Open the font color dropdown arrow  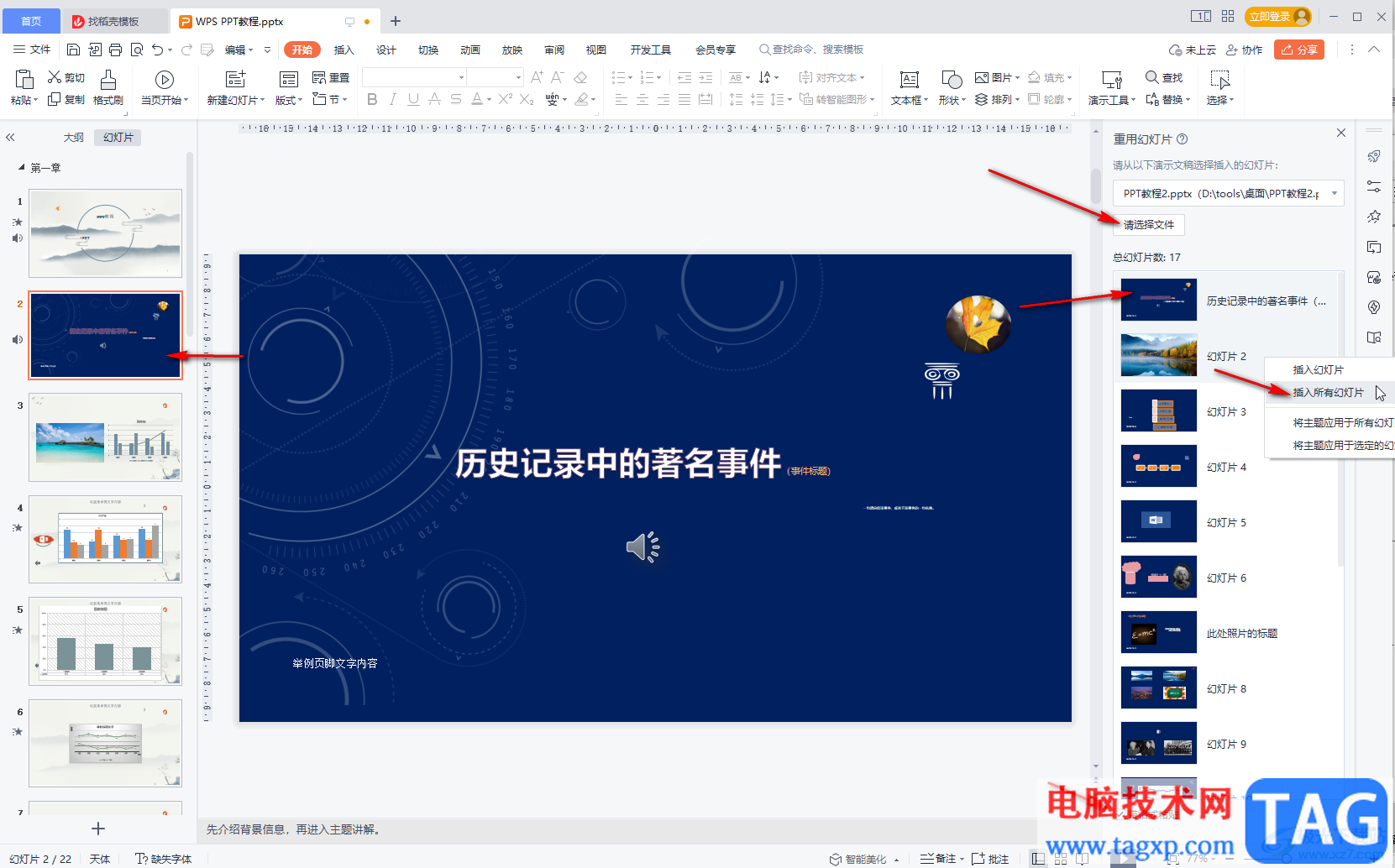tap(489, 100)
